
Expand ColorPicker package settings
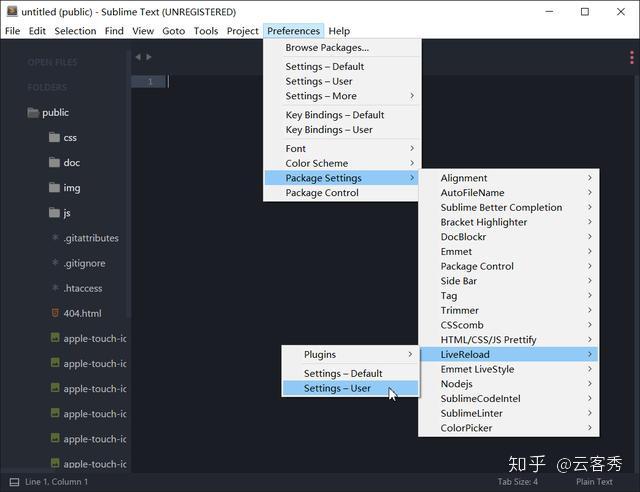[509, 428]
